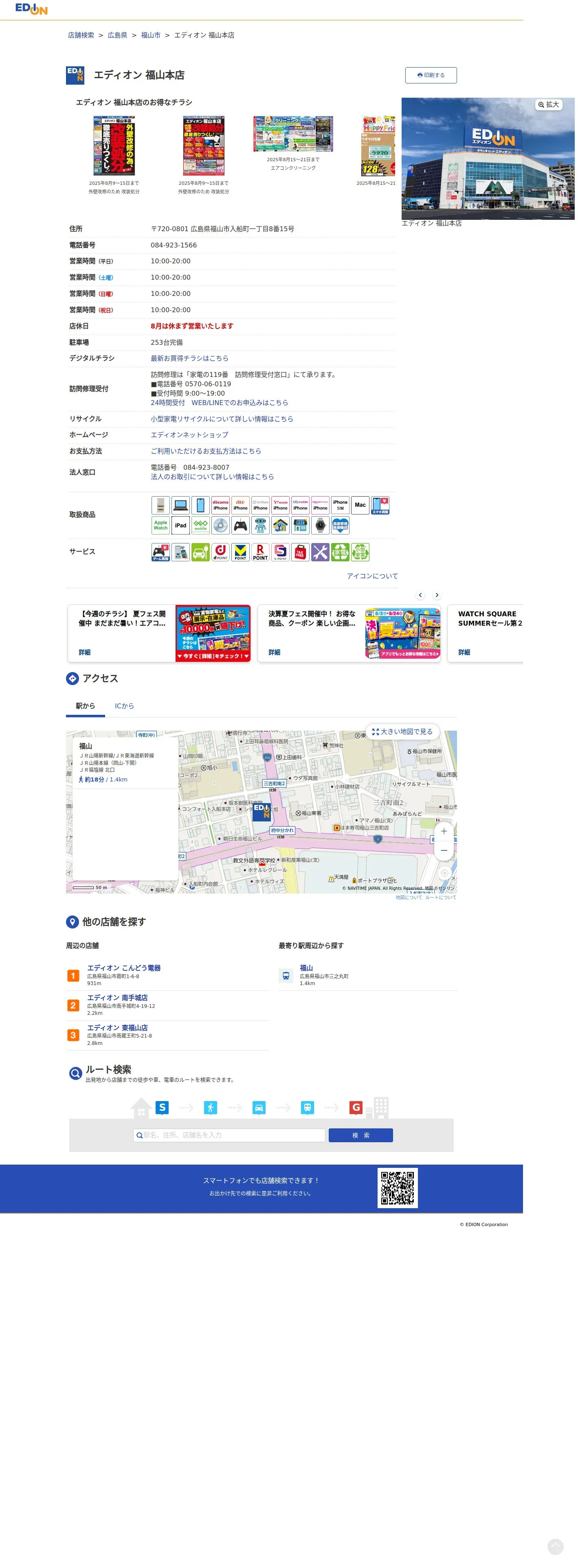Click the SoftBank iPhone product icon
The image size is (578, 1568).
(260, 505)
